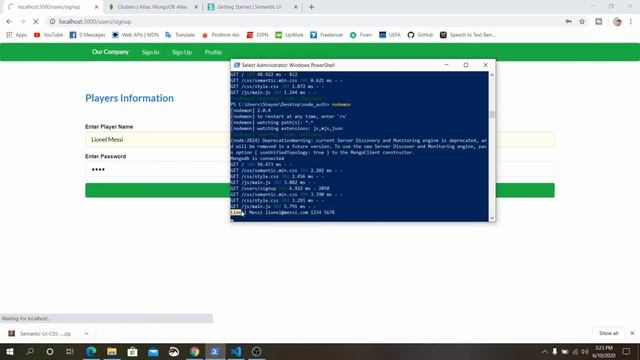Open the saved password key icon
Screen dimensions: 640x360
(x=568, y=22)
